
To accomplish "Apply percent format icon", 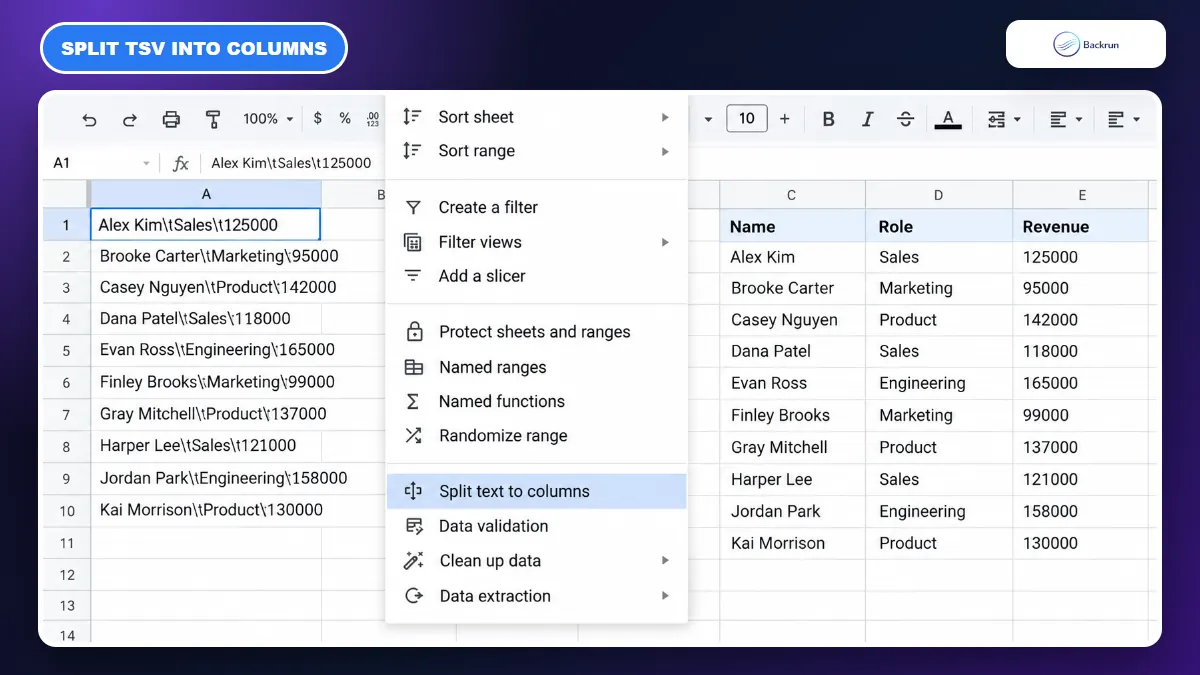I will click(x=345, y=118).
